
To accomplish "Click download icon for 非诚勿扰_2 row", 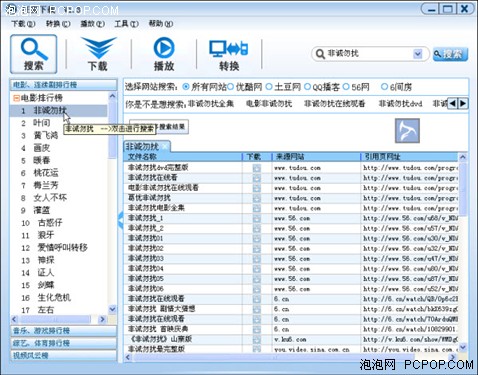I will coord(257,229).
